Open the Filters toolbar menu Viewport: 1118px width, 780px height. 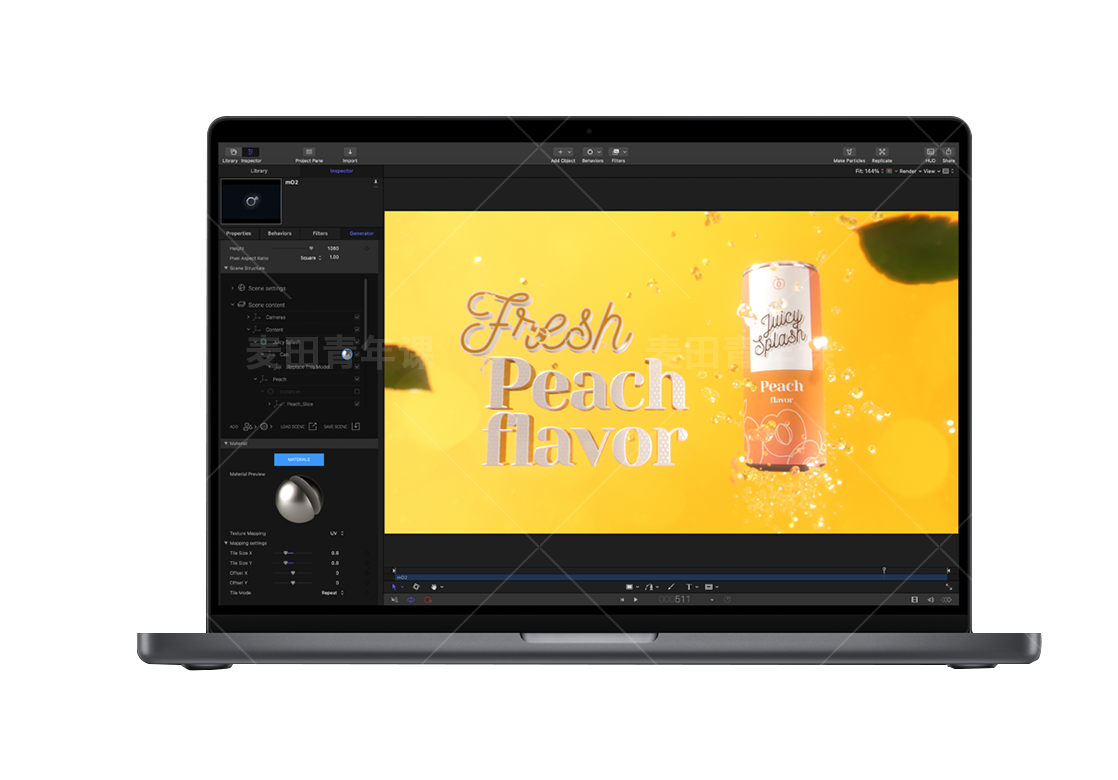tap(618, 152)
